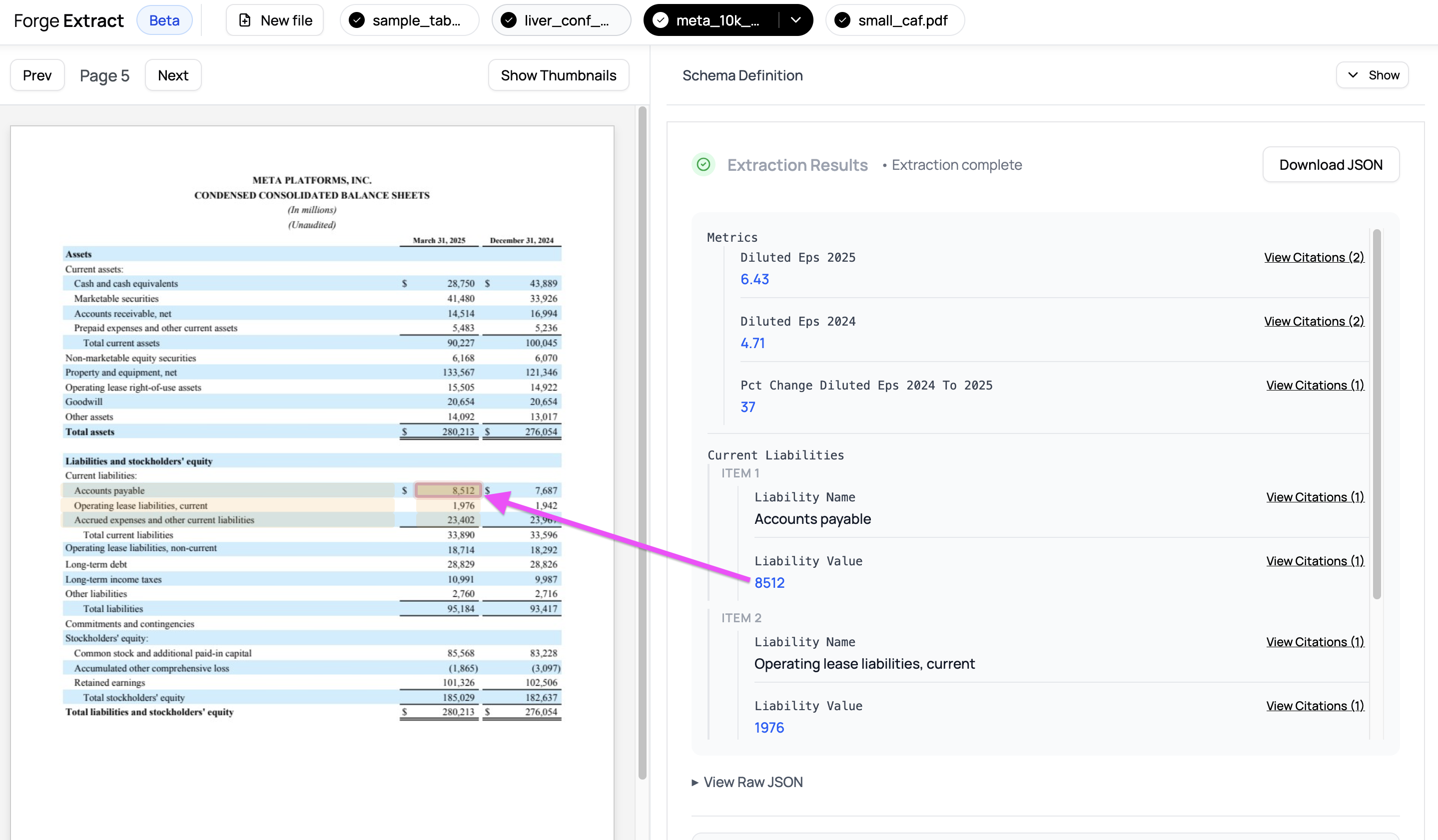The height and width of the screenshot is (840, 1438).
Task: Click the extracted percent change value 37
Action: click(x=747, y=407)
